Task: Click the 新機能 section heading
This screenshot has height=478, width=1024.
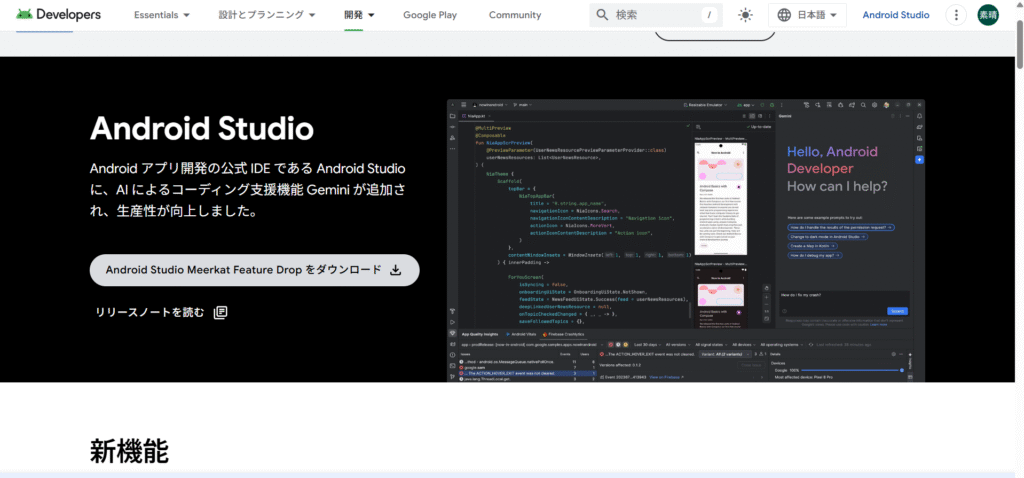Action: point(129,451)
